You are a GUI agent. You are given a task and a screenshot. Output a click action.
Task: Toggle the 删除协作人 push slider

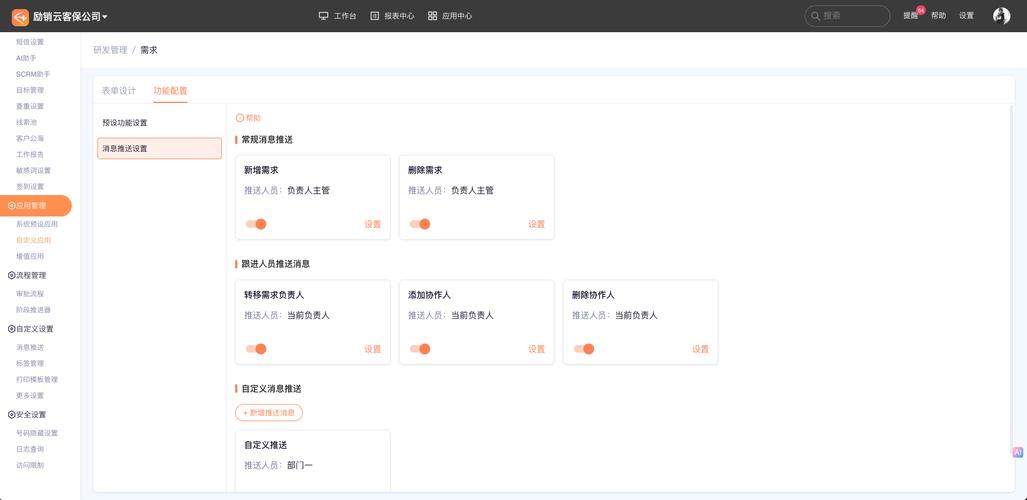coord(584,349)
